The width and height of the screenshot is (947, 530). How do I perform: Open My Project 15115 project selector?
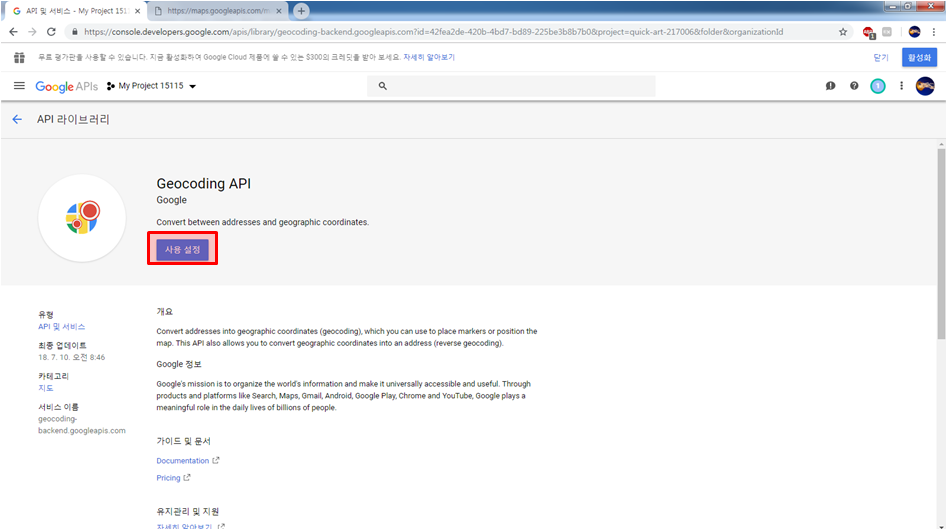pos(152,86)
